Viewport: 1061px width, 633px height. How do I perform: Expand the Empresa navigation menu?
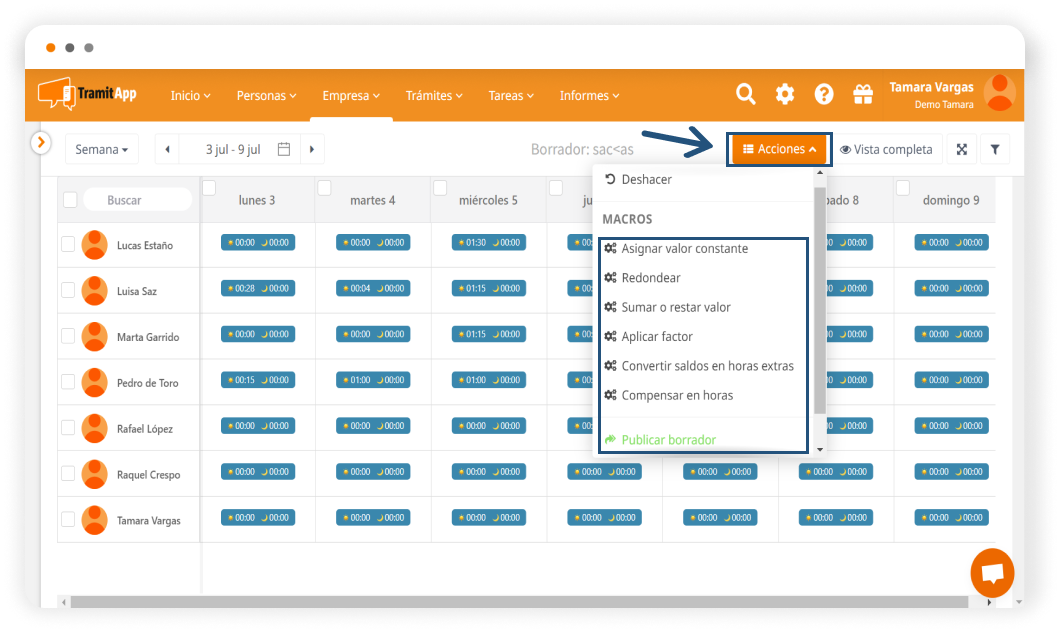[x=351, y=96]
